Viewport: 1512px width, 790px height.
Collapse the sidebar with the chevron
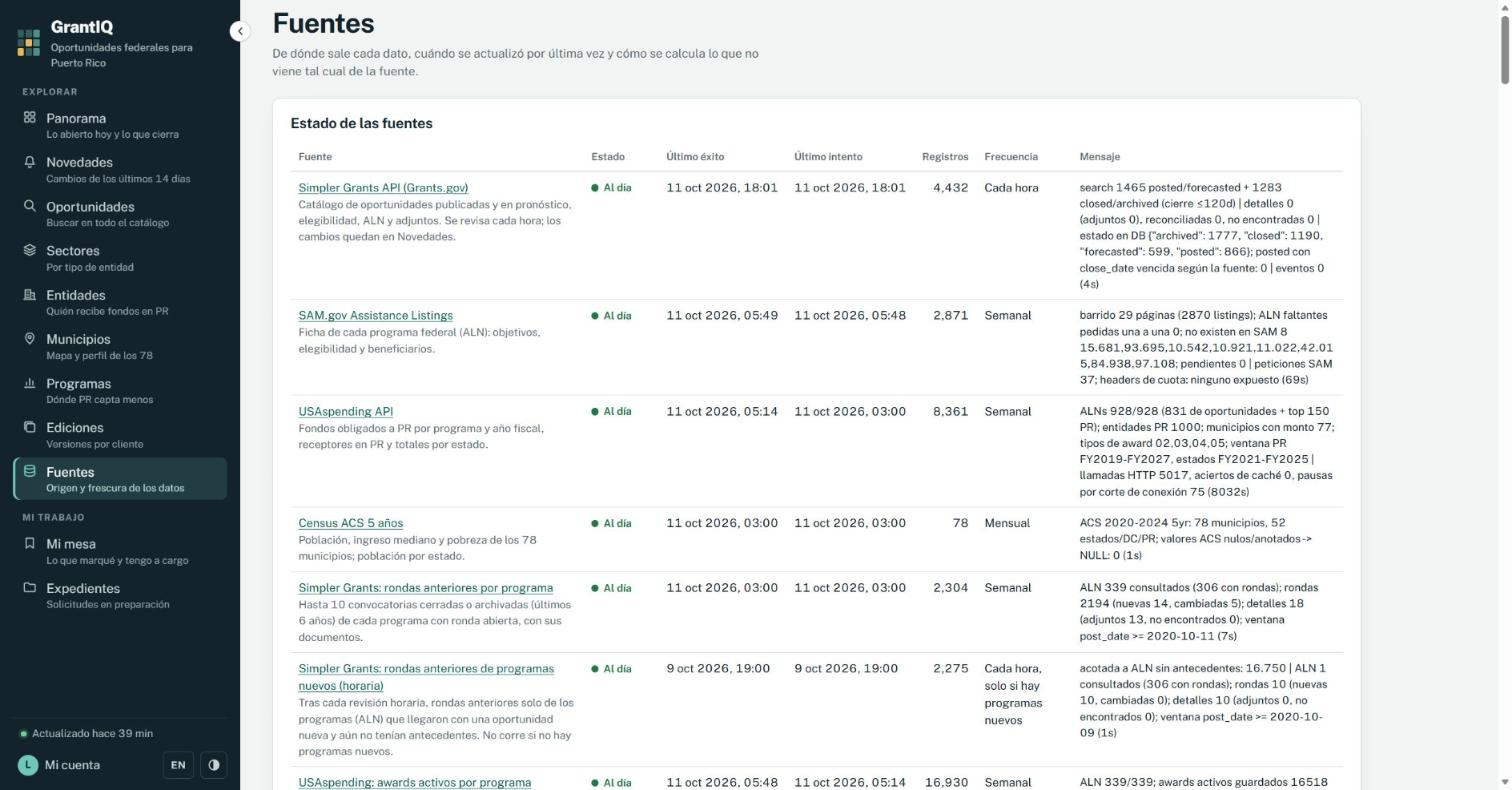(x=240, y=31)
